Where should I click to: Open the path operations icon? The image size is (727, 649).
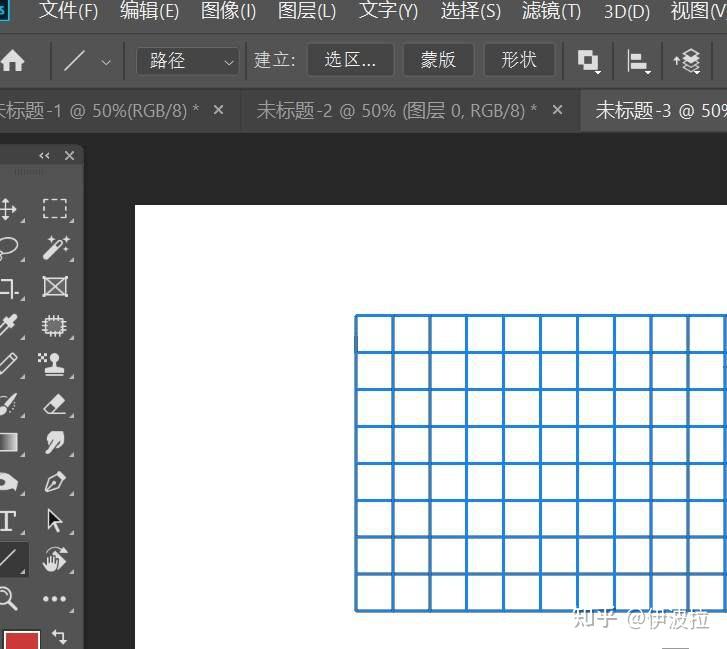click(588, 61)
